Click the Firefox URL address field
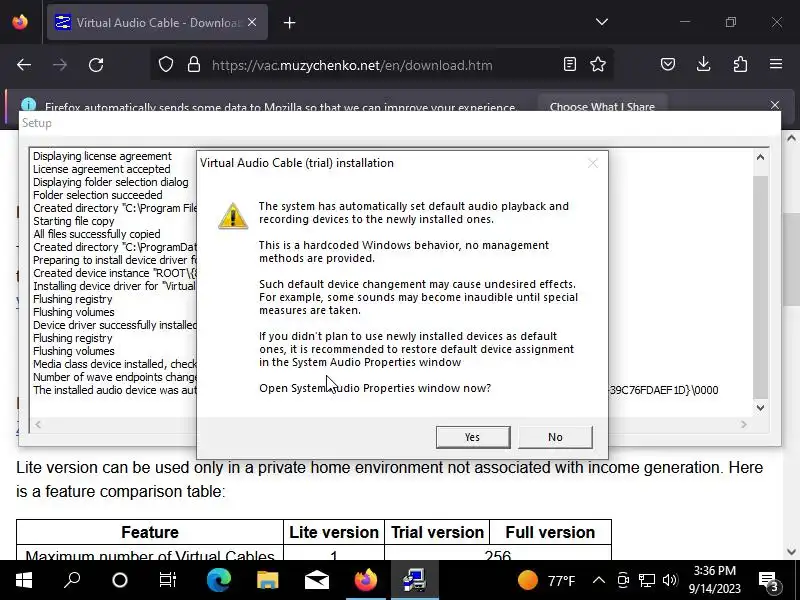The width and height of the screenshot is (800, 600). point(352,65)
